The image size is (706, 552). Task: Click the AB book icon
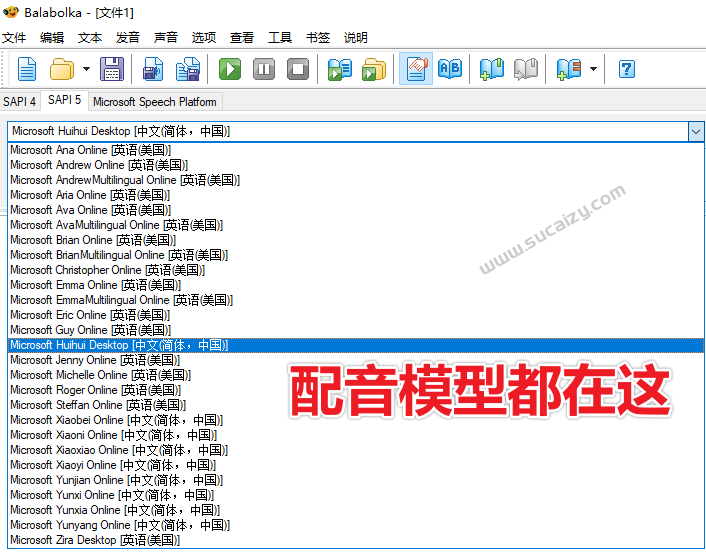(450, 69)
